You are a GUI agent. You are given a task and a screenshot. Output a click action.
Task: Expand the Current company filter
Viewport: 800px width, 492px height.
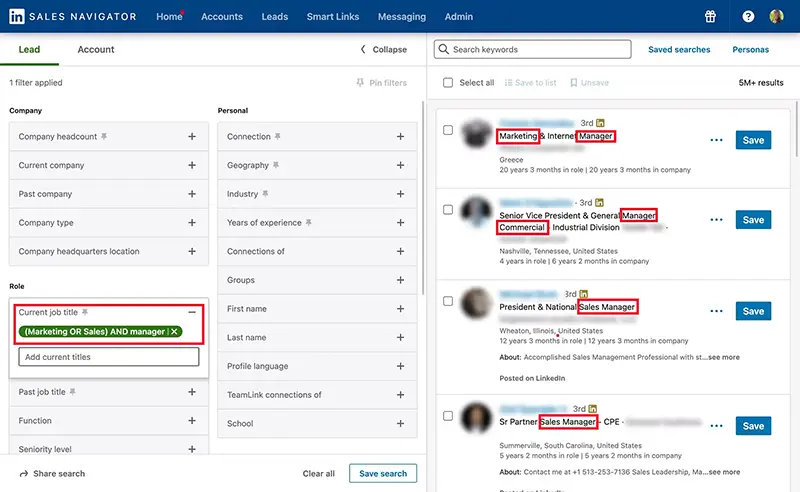coord(192,165)
